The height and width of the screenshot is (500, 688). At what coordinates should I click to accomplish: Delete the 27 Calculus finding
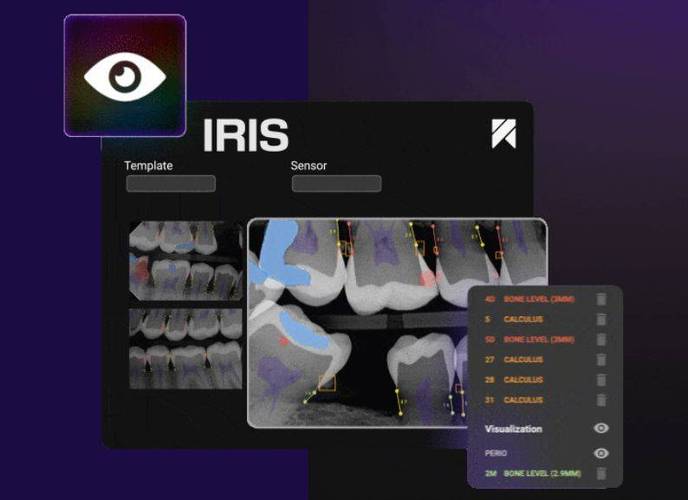point(601,359)
